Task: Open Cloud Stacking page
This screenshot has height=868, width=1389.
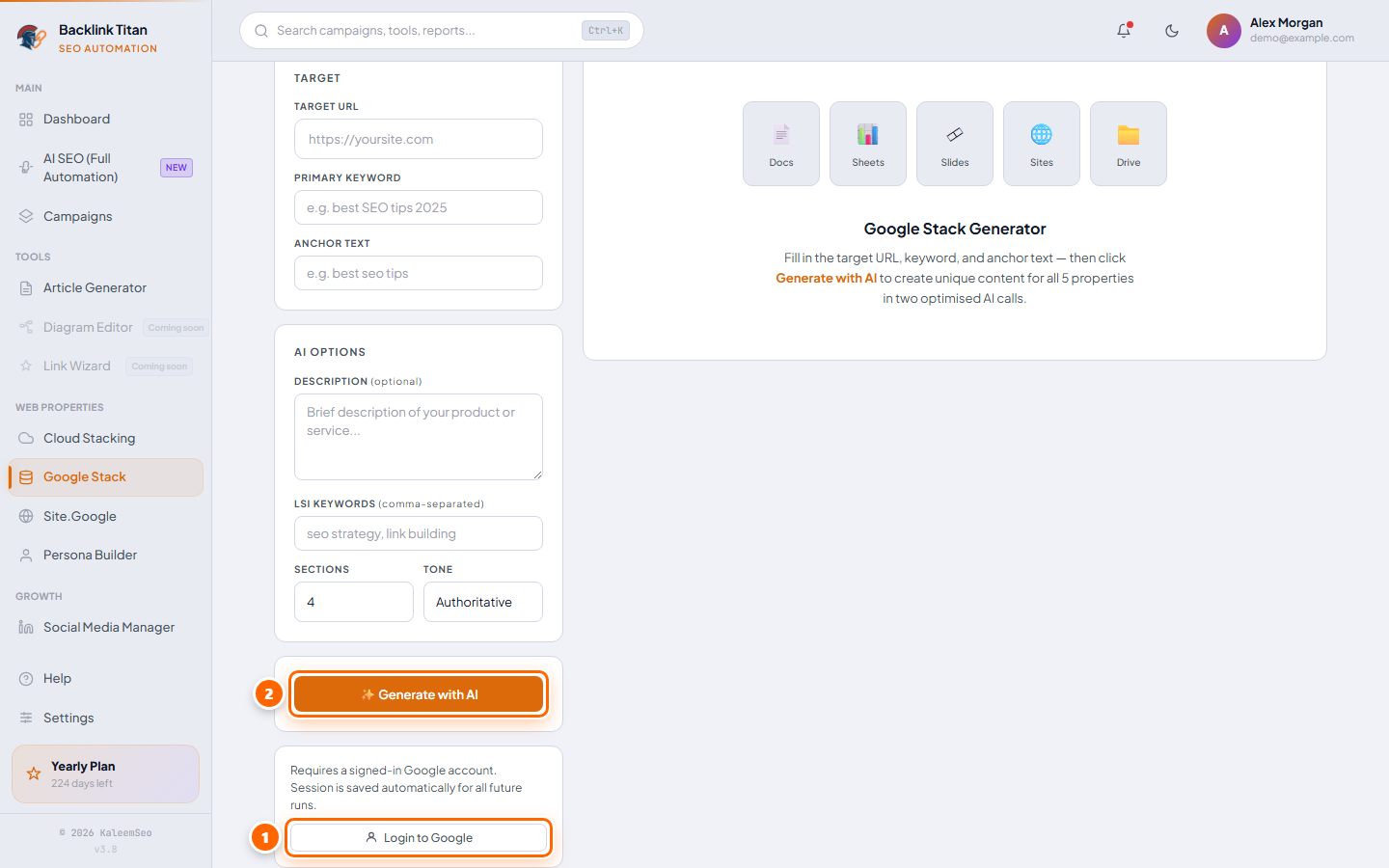Action: point(105,439)
